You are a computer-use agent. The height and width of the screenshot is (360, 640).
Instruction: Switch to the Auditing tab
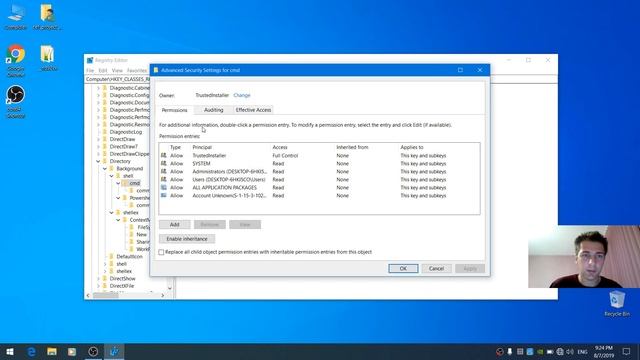[x=213, y=110]
